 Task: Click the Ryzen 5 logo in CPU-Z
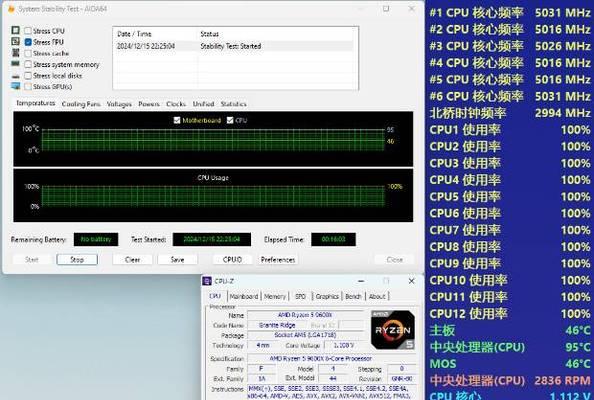point(393,330)
